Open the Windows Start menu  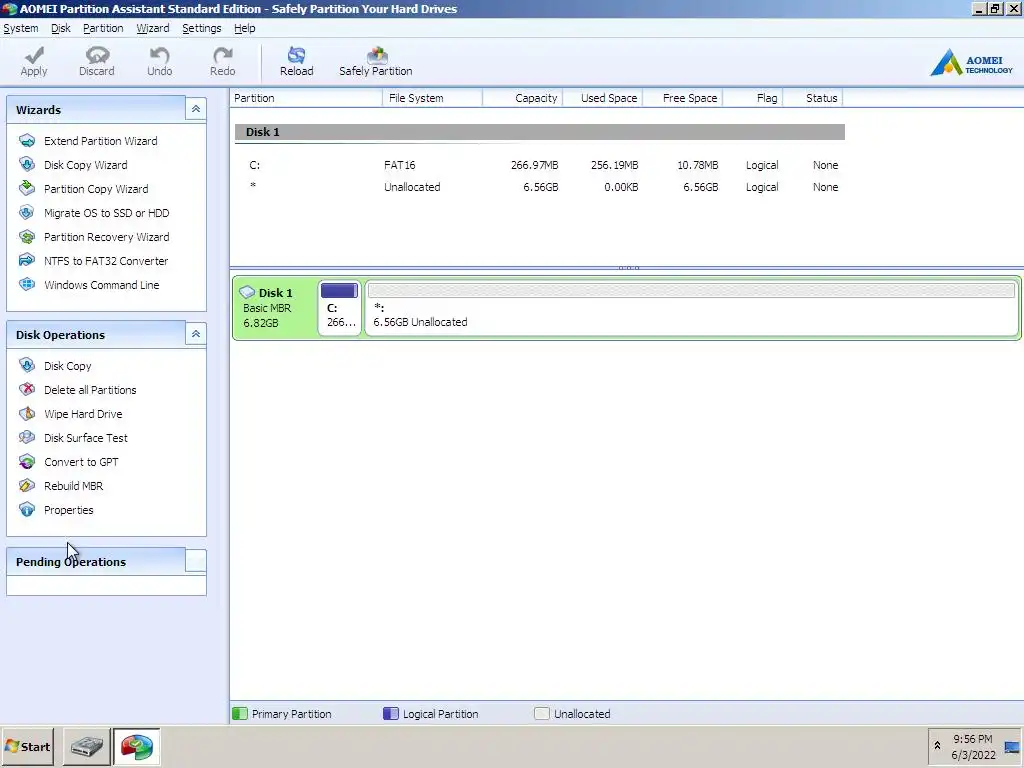point(27,746)
